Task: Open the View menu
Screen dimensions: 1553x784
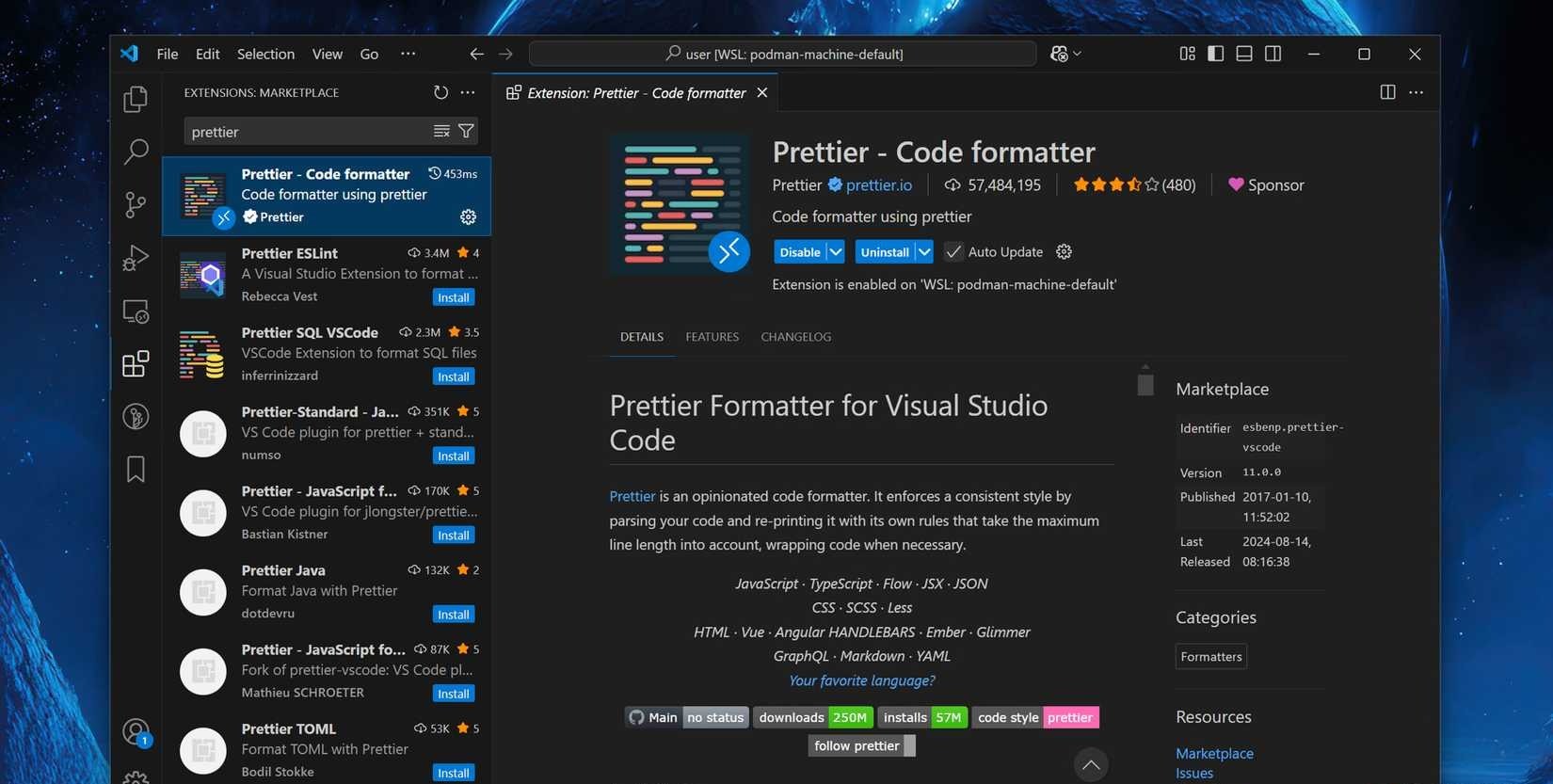Action: tap(328, 54)
